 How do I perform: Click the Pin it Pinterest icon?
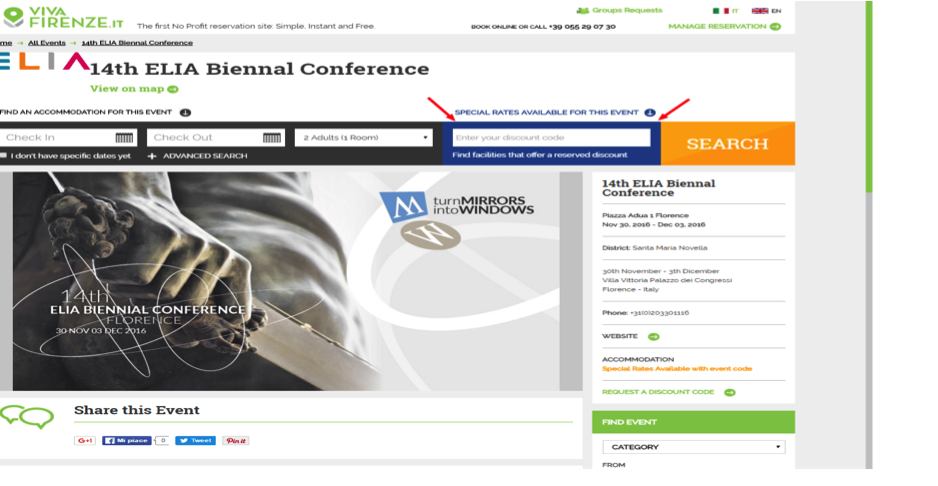pyautogui.click(x=236, y=441)
